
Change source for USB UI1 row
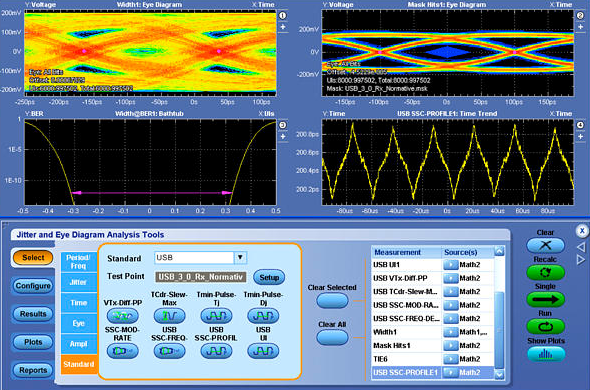[450, 265]
